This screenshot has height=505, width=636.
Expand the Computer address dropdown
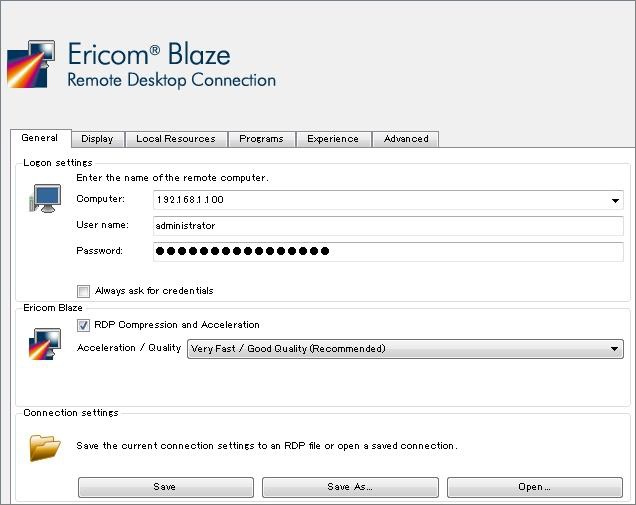pos(616,200)
